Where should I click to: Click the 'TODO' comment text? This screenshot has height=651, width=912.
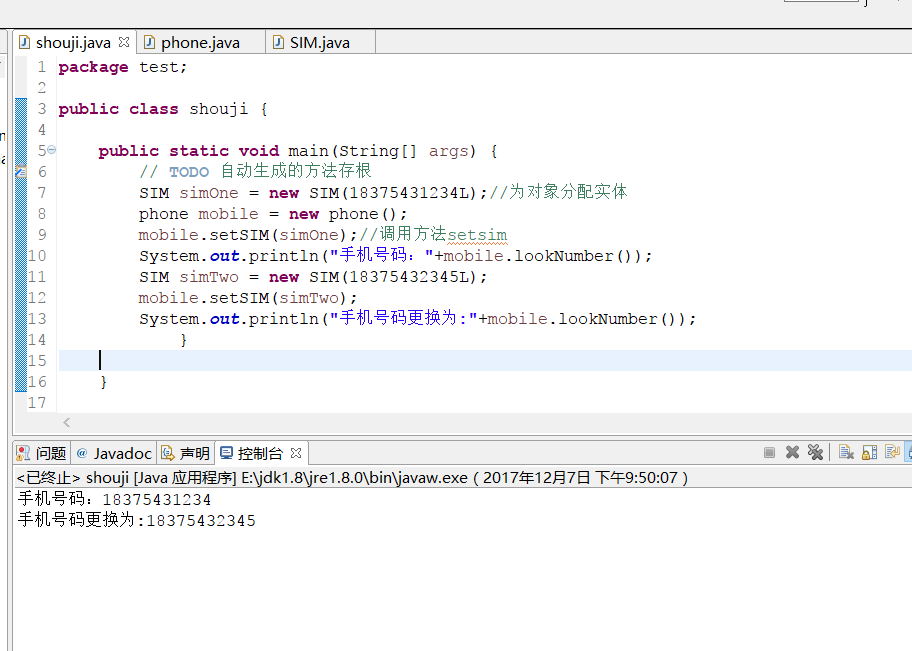pyautogui.click(x=189, y=172)
